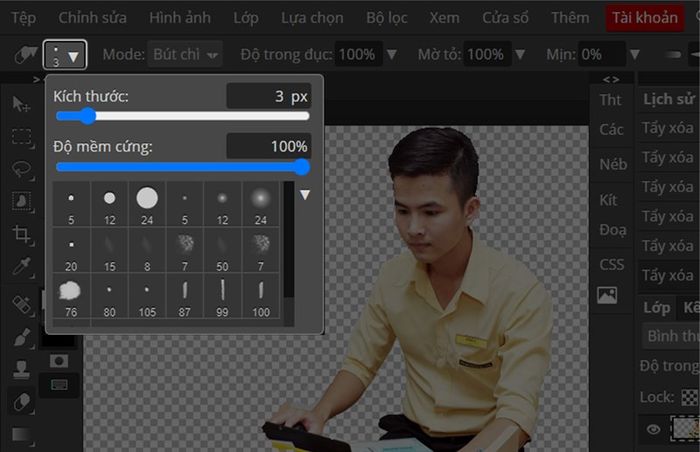
Task: Select the Eyedropper tool
Action: (x=22, y=267)
